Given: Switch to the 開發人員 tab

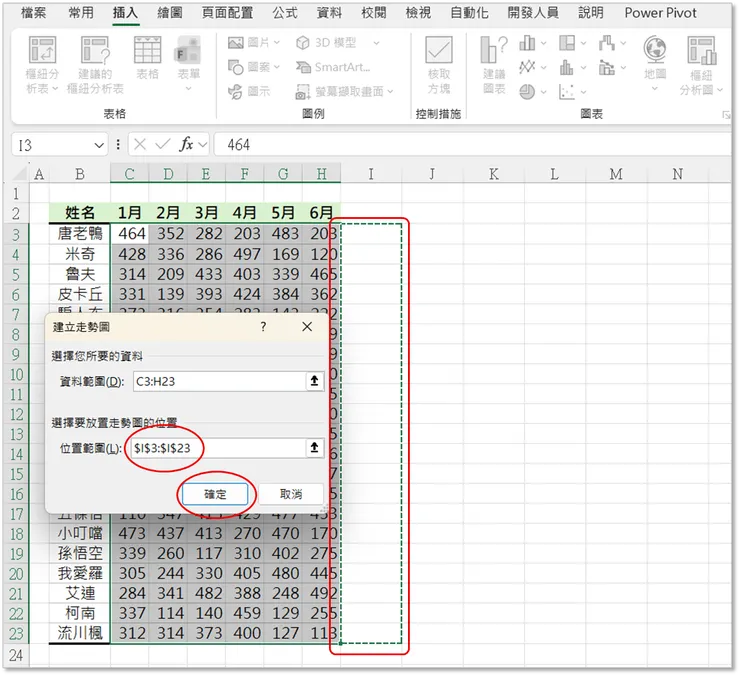Looking at the screenshot, I should pos(533,13).
